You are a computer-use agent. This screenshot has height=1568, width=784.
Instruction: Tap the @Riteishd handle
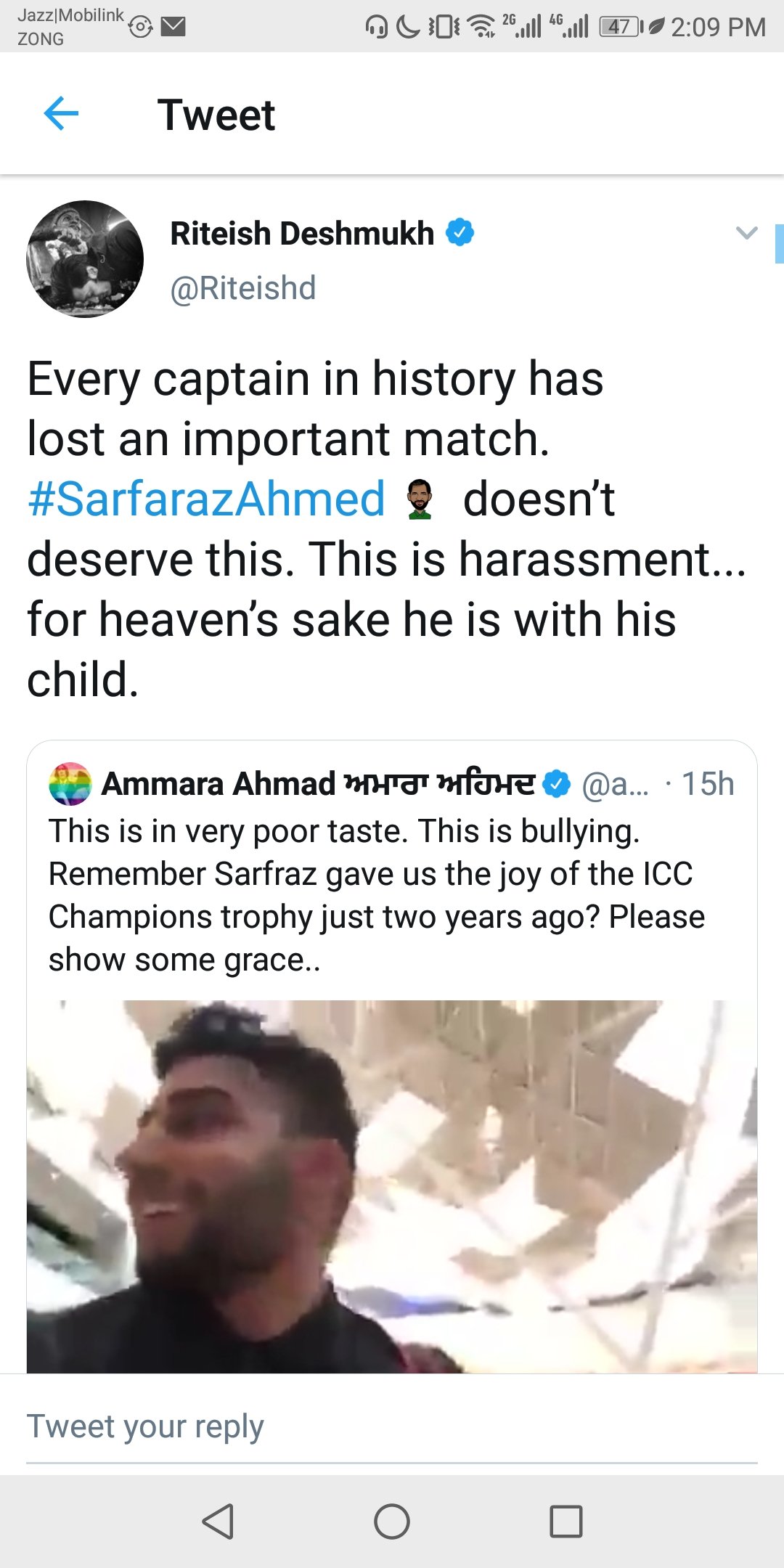[x=243, y=288]
